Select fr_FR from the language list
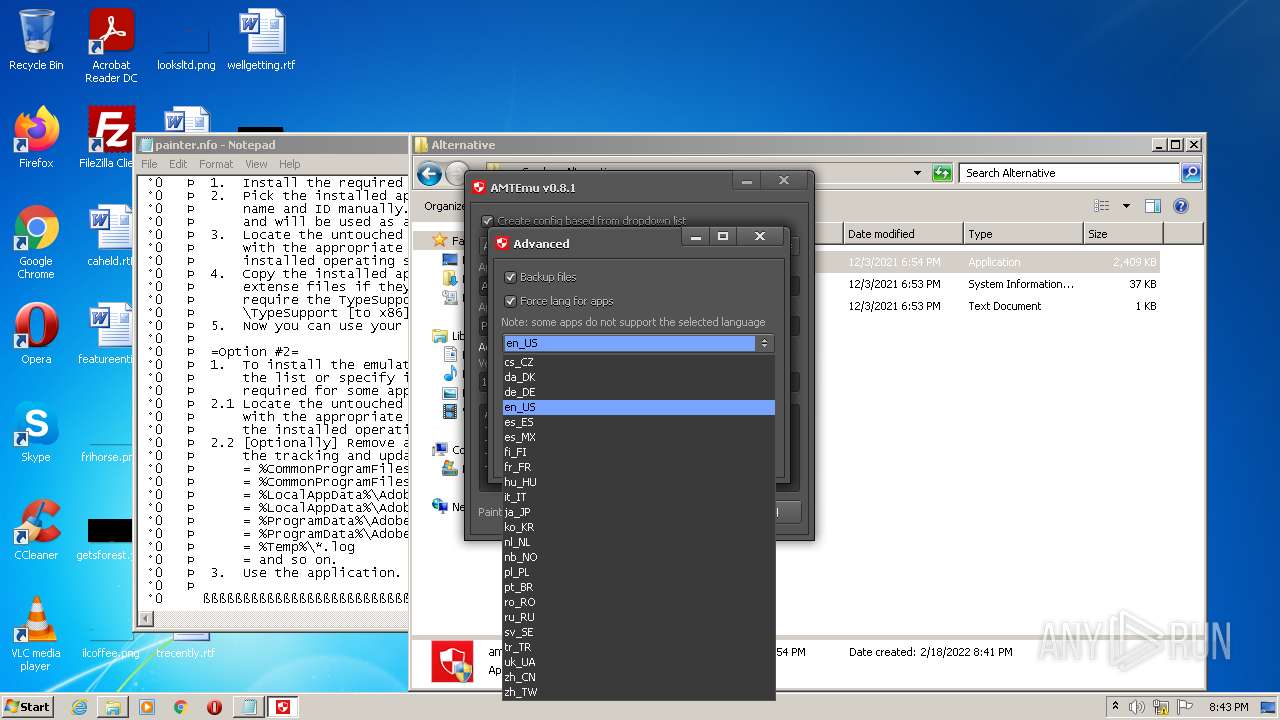 638,467
